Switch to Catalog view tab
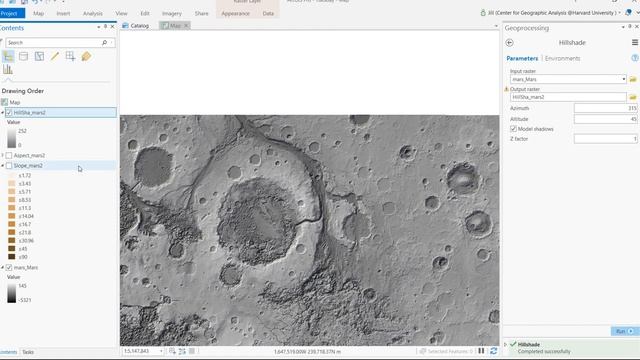 tap(136, 26)
